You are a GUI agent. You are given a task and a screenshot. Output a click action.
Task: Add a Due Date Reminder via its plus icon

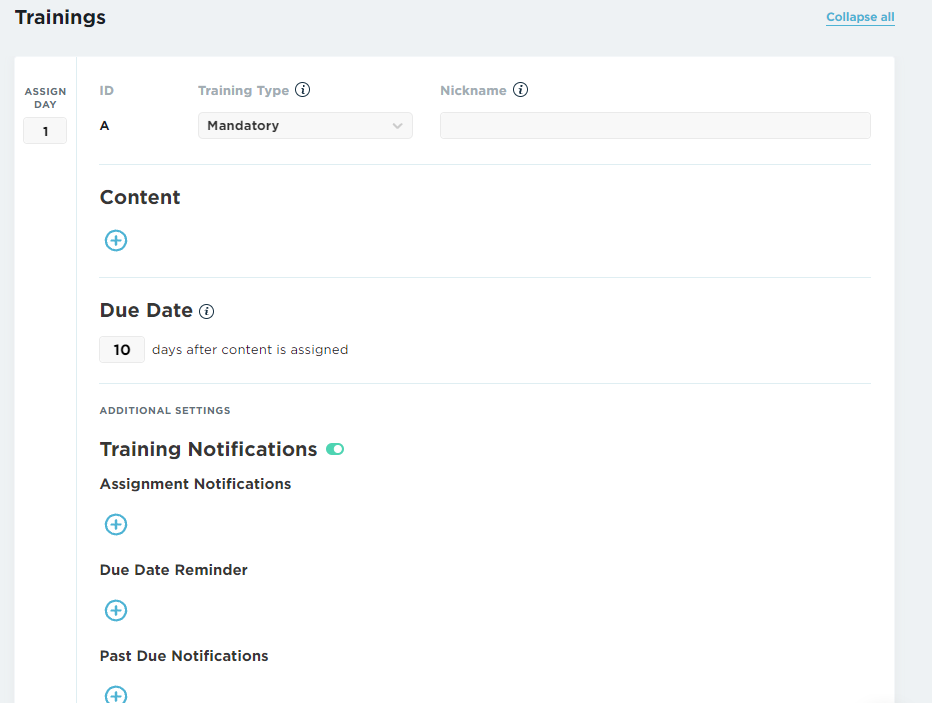(116, 610)
